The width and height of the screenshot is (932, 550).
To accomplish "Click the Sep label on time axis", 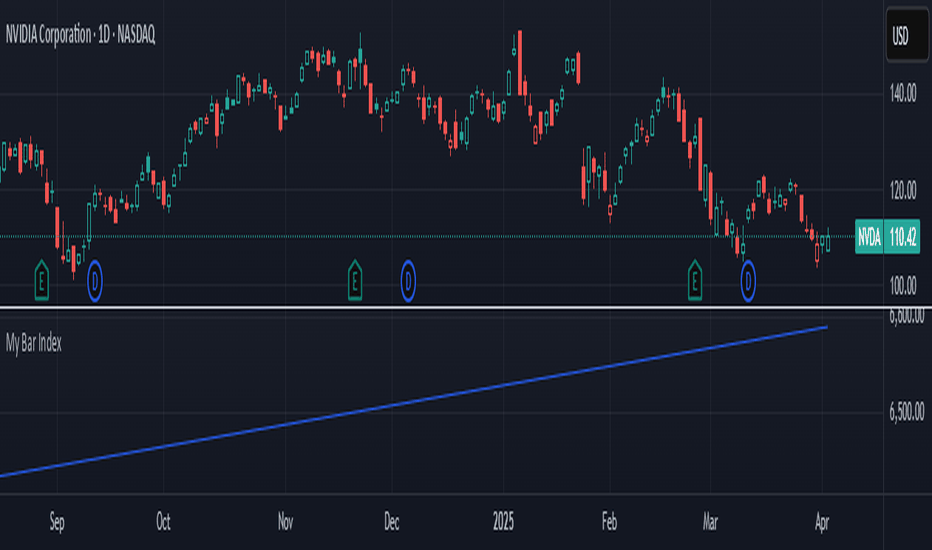I will pos(56,522).
